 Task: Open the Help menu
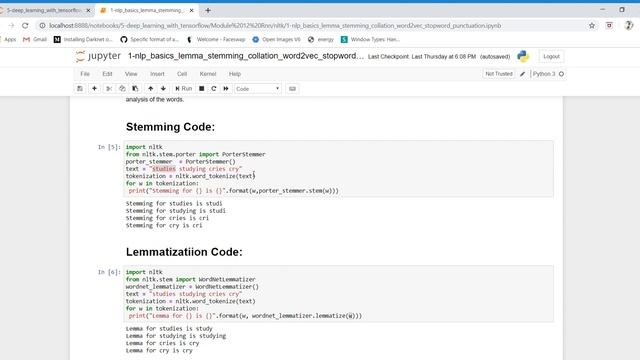(x=235, y=74)
